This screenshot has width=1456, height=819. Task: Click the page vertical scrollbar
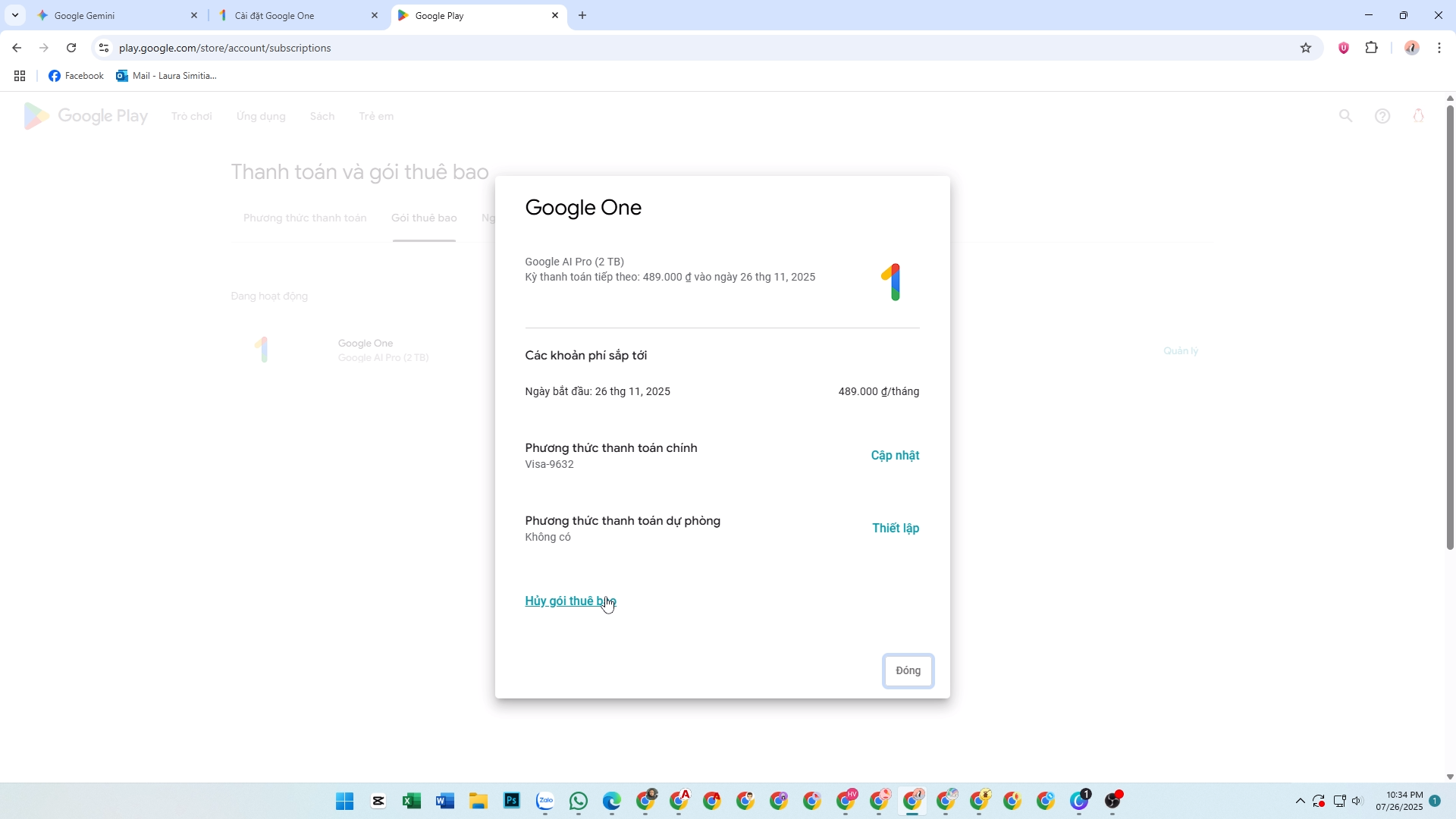pyautogui.click(x=1450, y=326)
